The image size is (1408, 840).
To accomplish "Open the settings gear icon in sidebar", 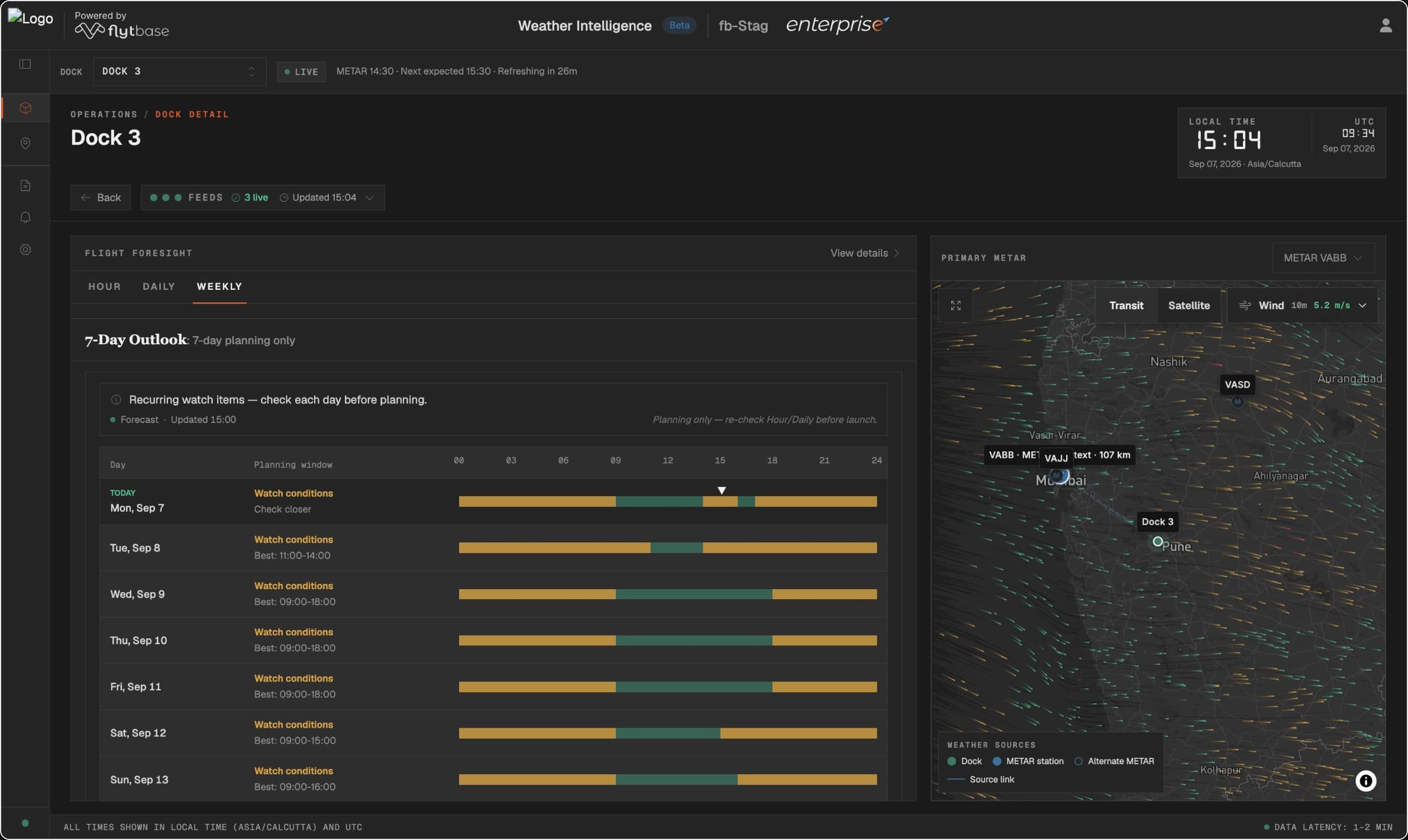I will coord(25,250).
